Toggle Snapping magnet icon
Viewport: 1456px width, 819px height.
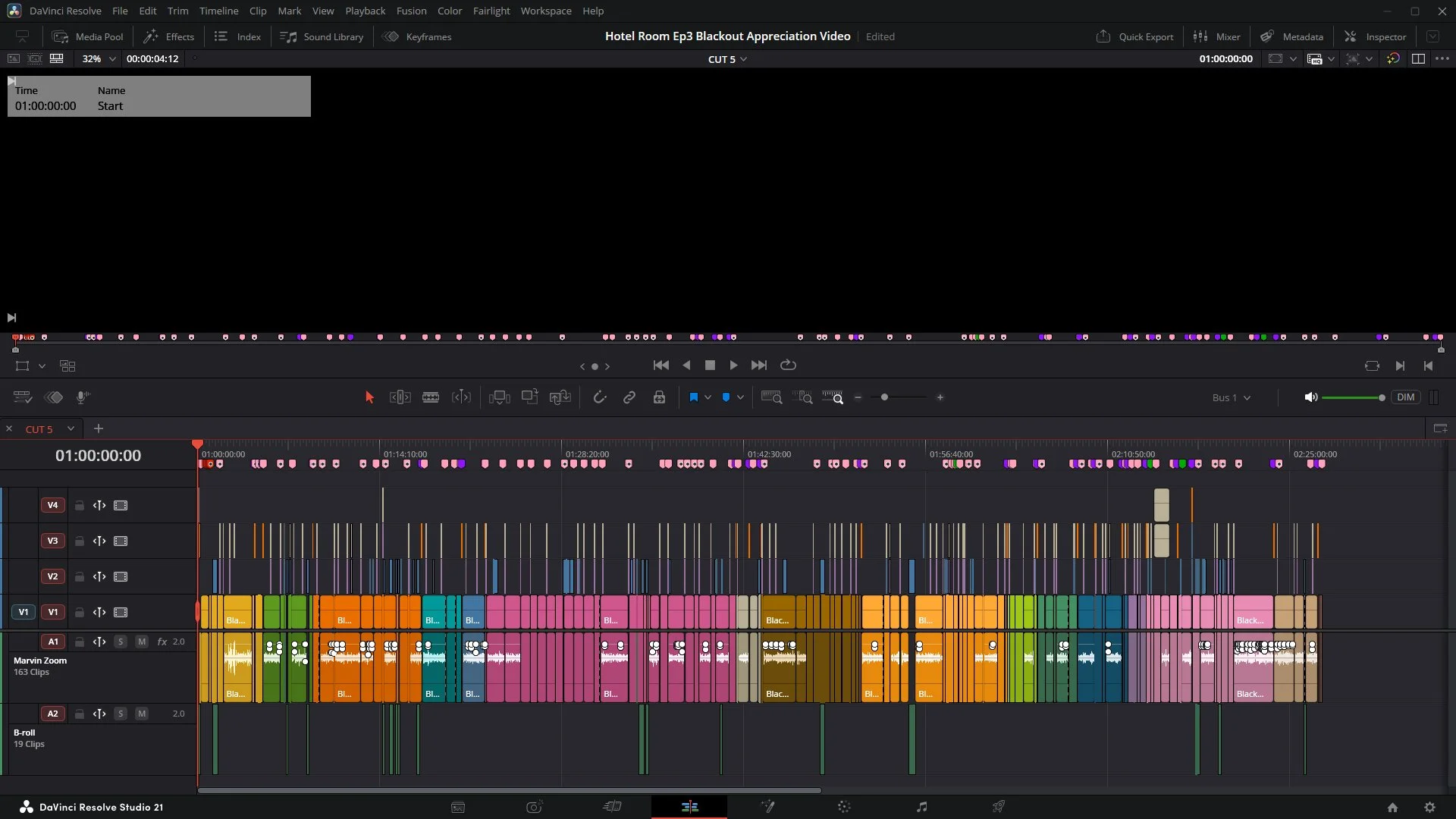(600, 397)
